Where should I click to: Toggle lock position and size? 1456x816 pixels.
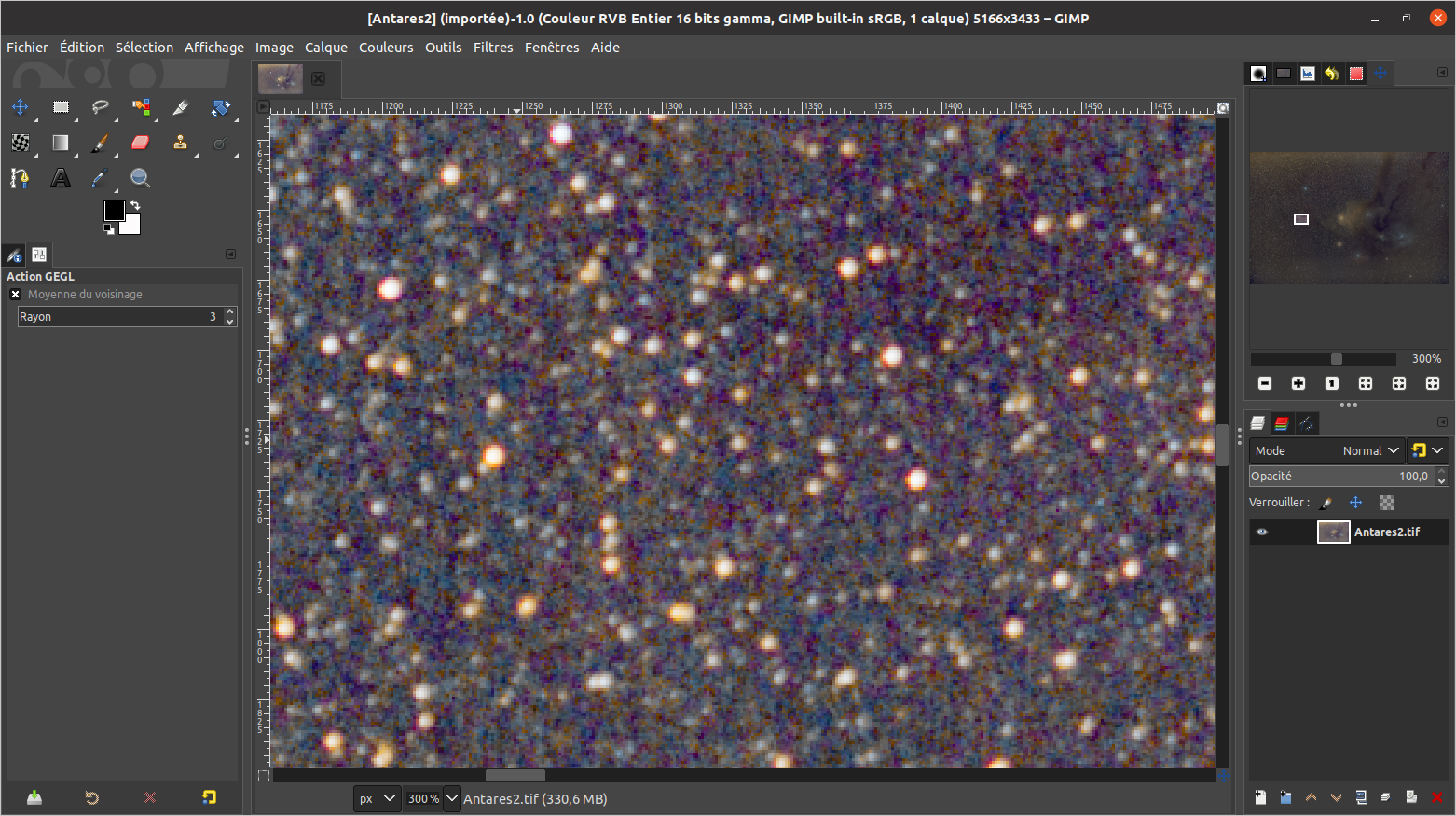pyautogui.click(x=1356, y=503)
